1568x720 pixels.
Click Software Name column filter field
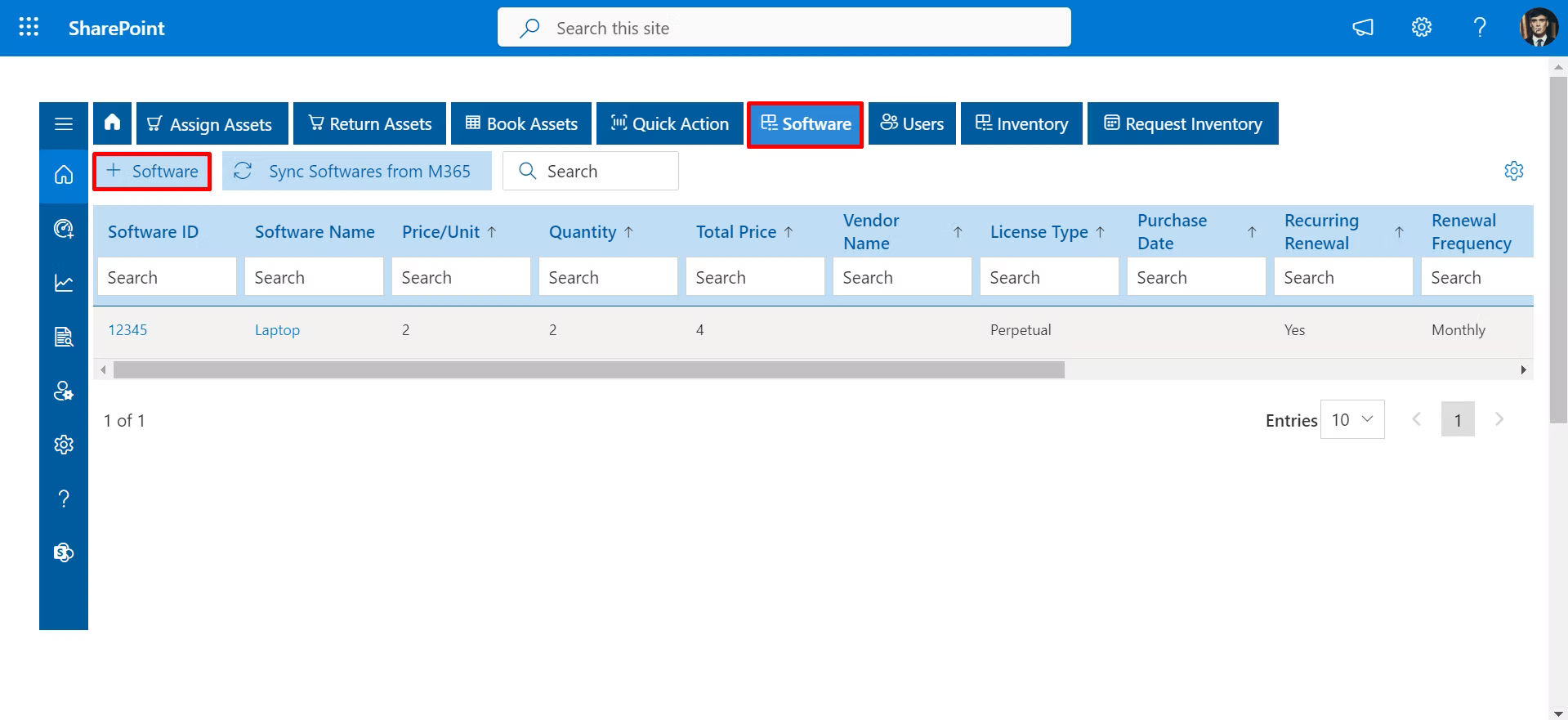point(314,277)
